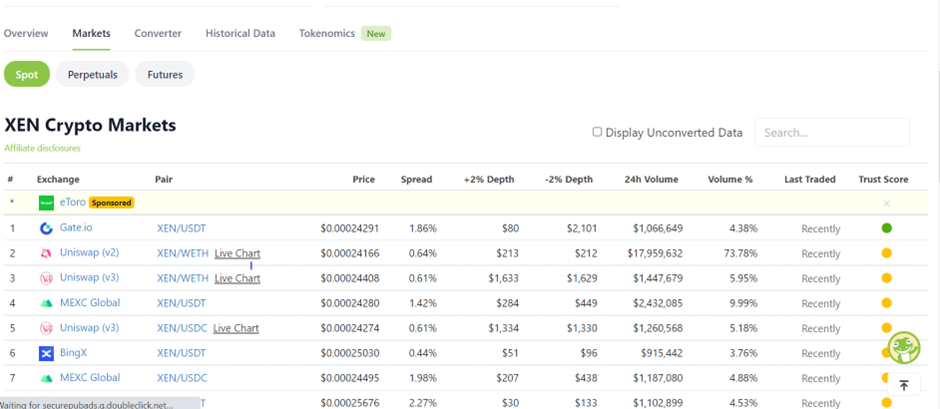Click the volume share 73.78%

tap(740, 254)
